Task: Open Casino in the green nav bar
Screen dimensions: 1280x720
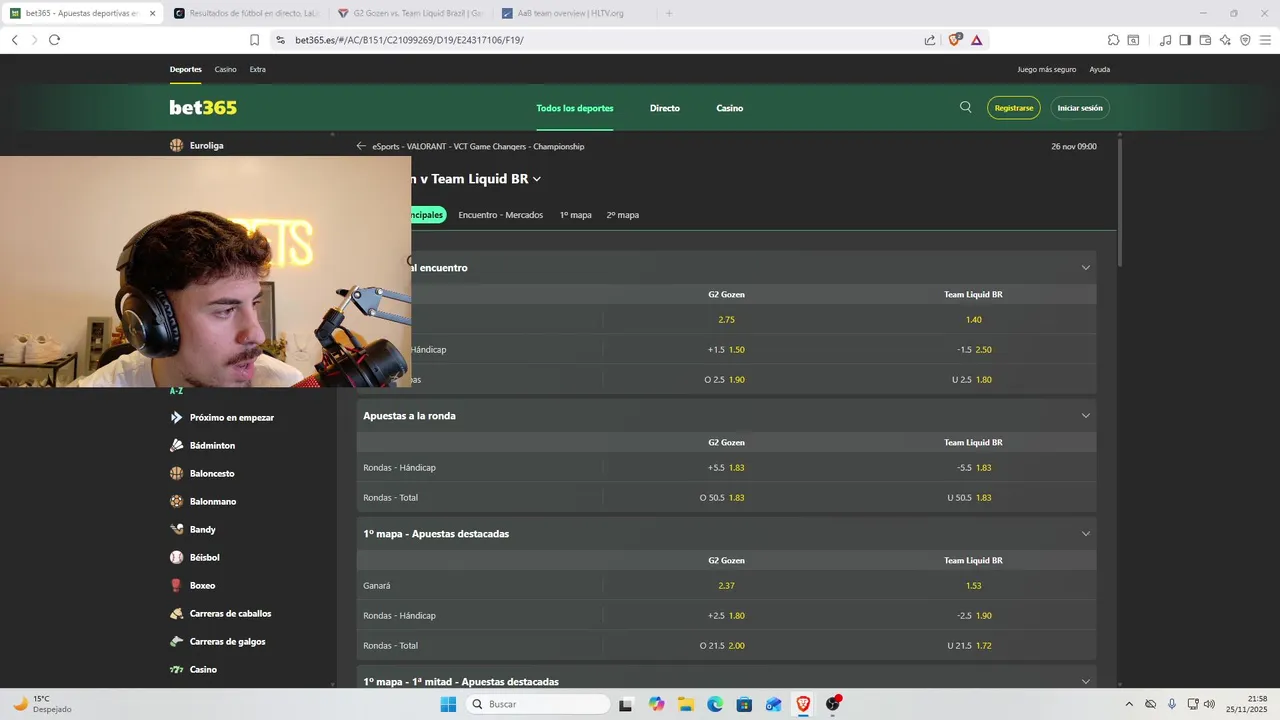Action: [730, 108]
